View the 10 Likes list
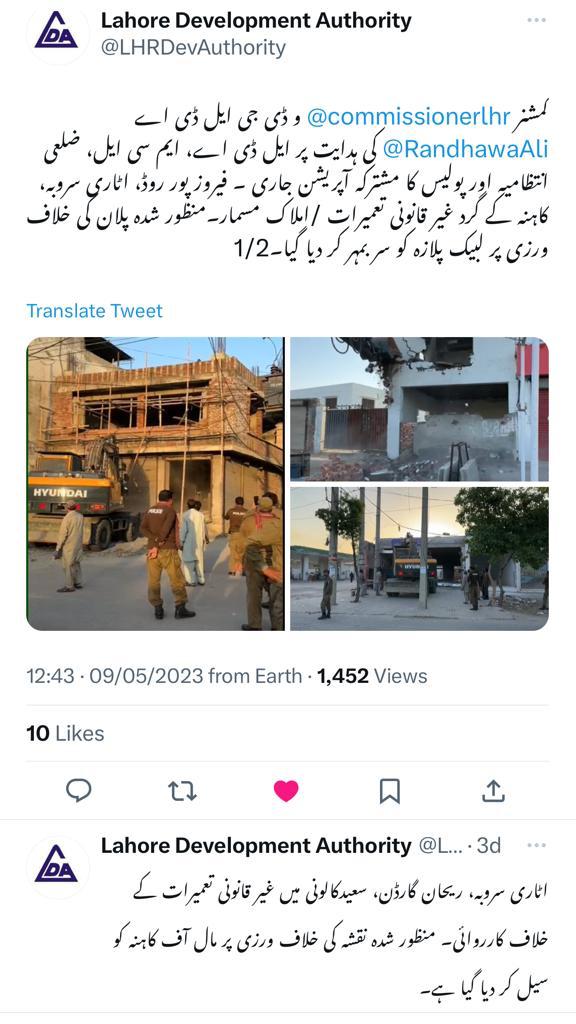Viewport: 576px width, 1024px height. coord(65,733)
